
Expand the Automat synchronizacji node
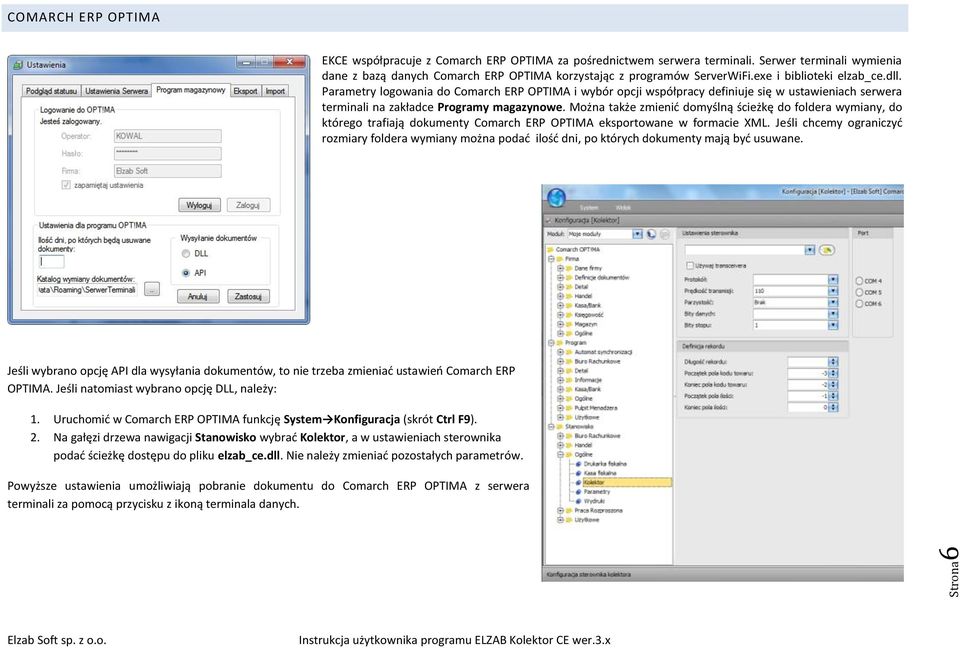(560, 352)
